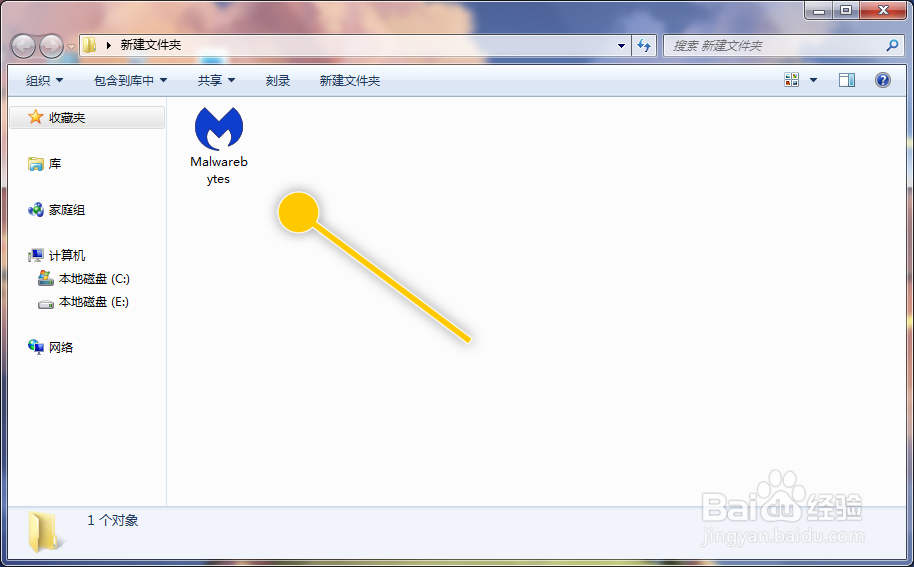Click the 计算机 computer icon
Image resolution: width=914 pixels, height=567 pixels.
[36, 255]
